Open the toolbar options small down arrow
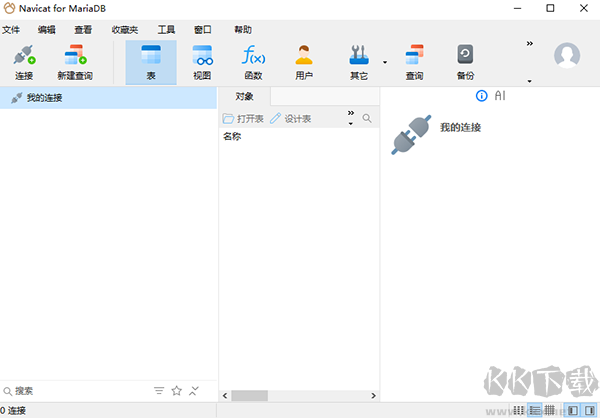This screenshot has width=600, height=418. click(x=530, y=81)
